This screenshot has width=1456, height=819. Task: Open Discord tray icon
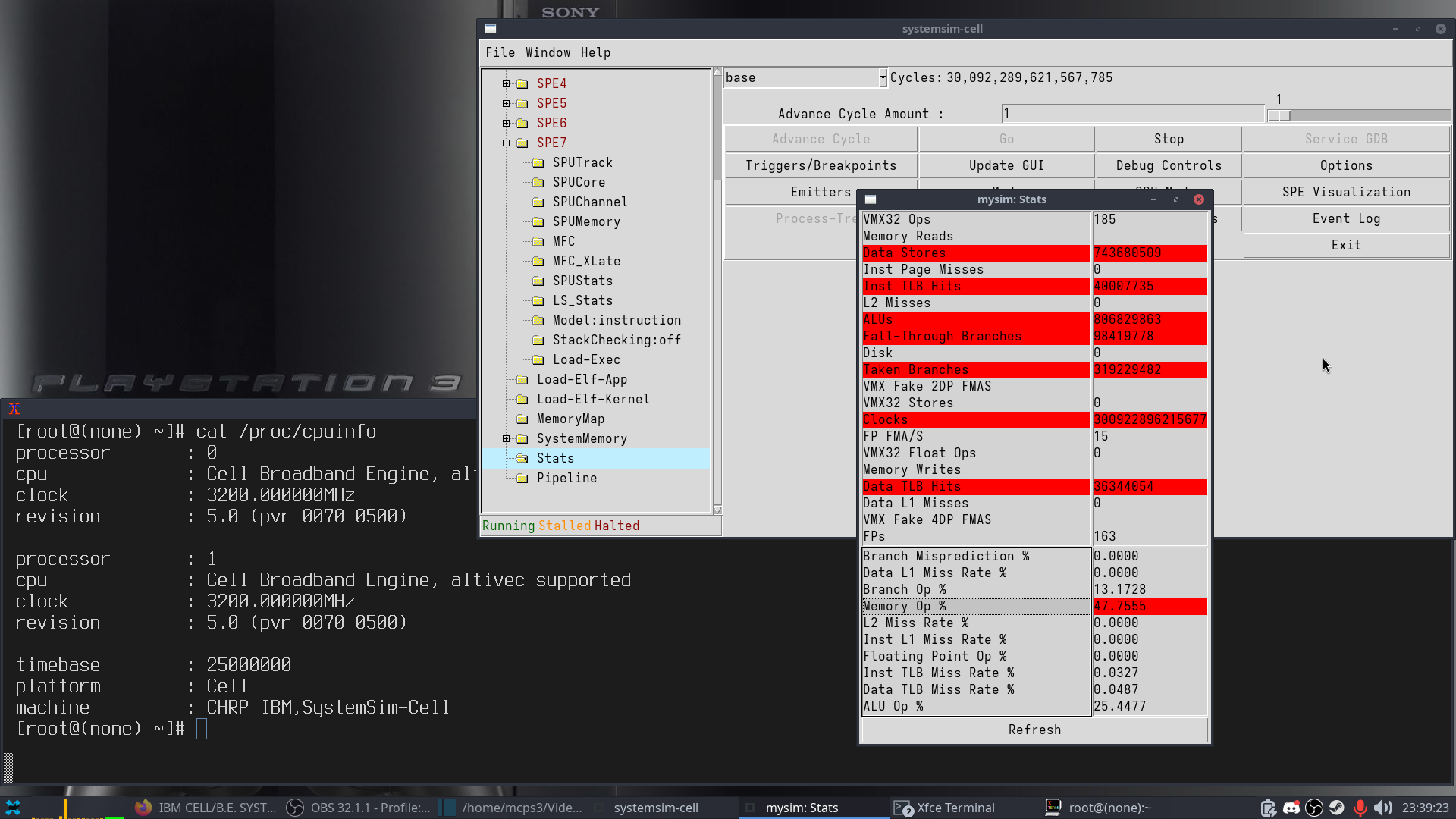pos(1291,808)
